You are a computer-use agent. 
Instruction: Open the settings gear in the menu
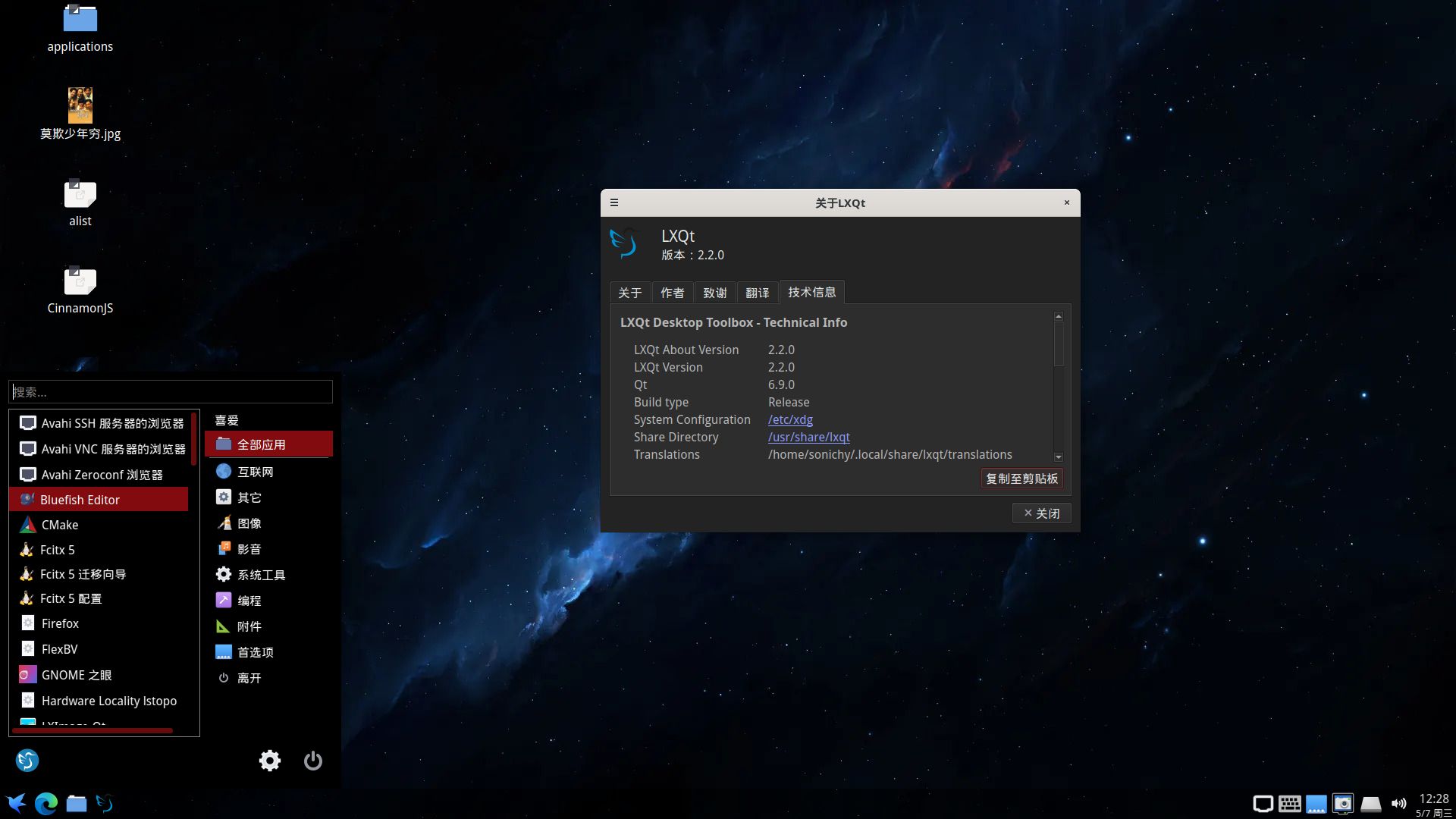click(x=269, y=761)
